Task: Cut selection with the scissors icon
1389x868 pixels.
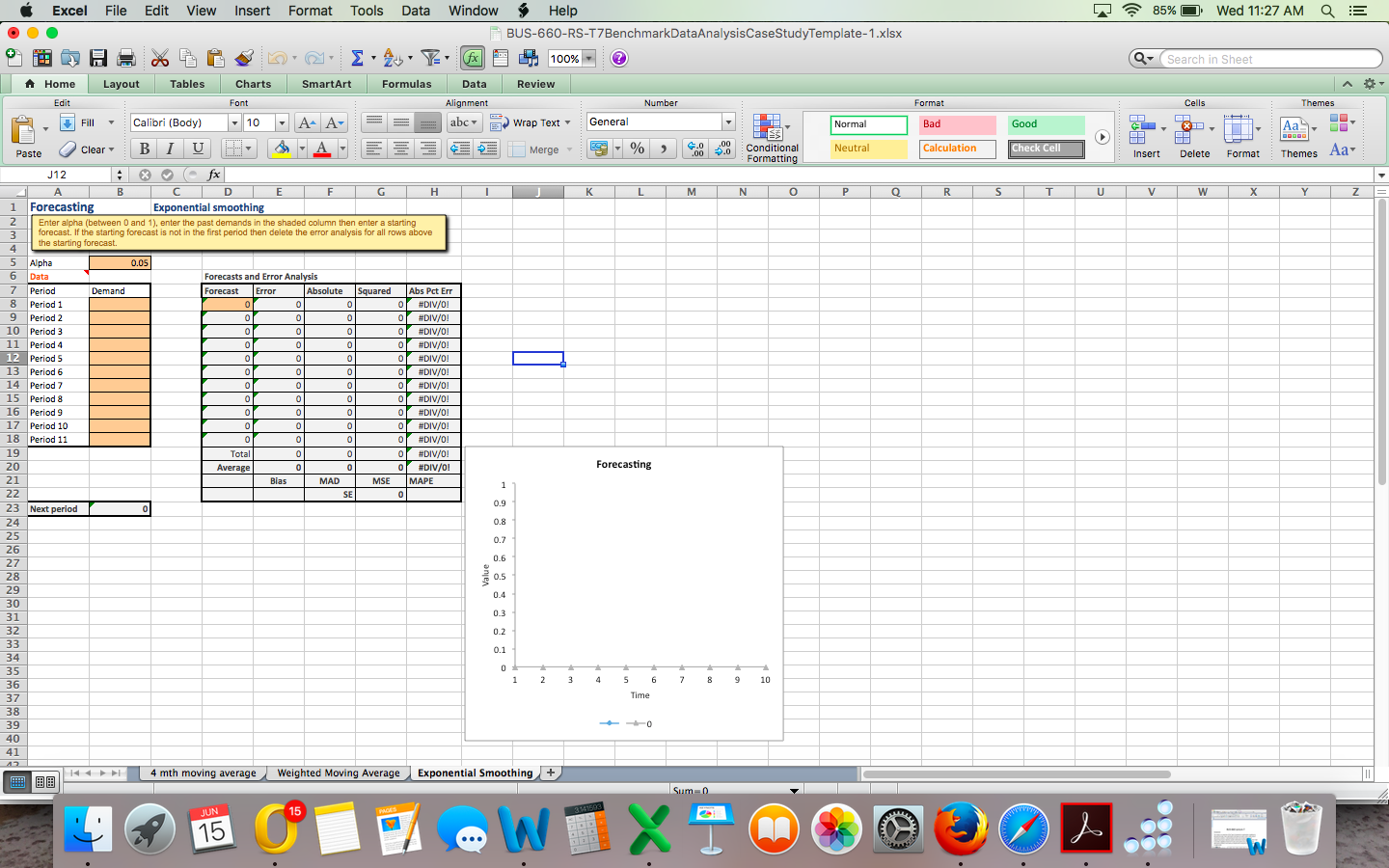Action: pos(160,58)
